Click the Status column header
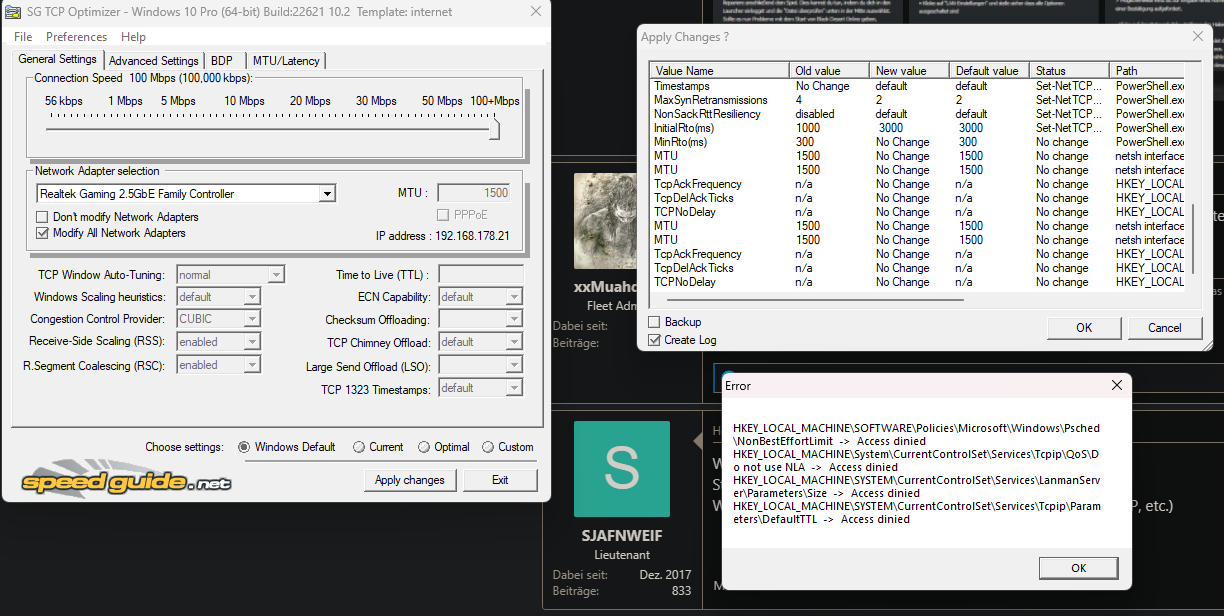1224x616 pixels. click(1069, 71)
